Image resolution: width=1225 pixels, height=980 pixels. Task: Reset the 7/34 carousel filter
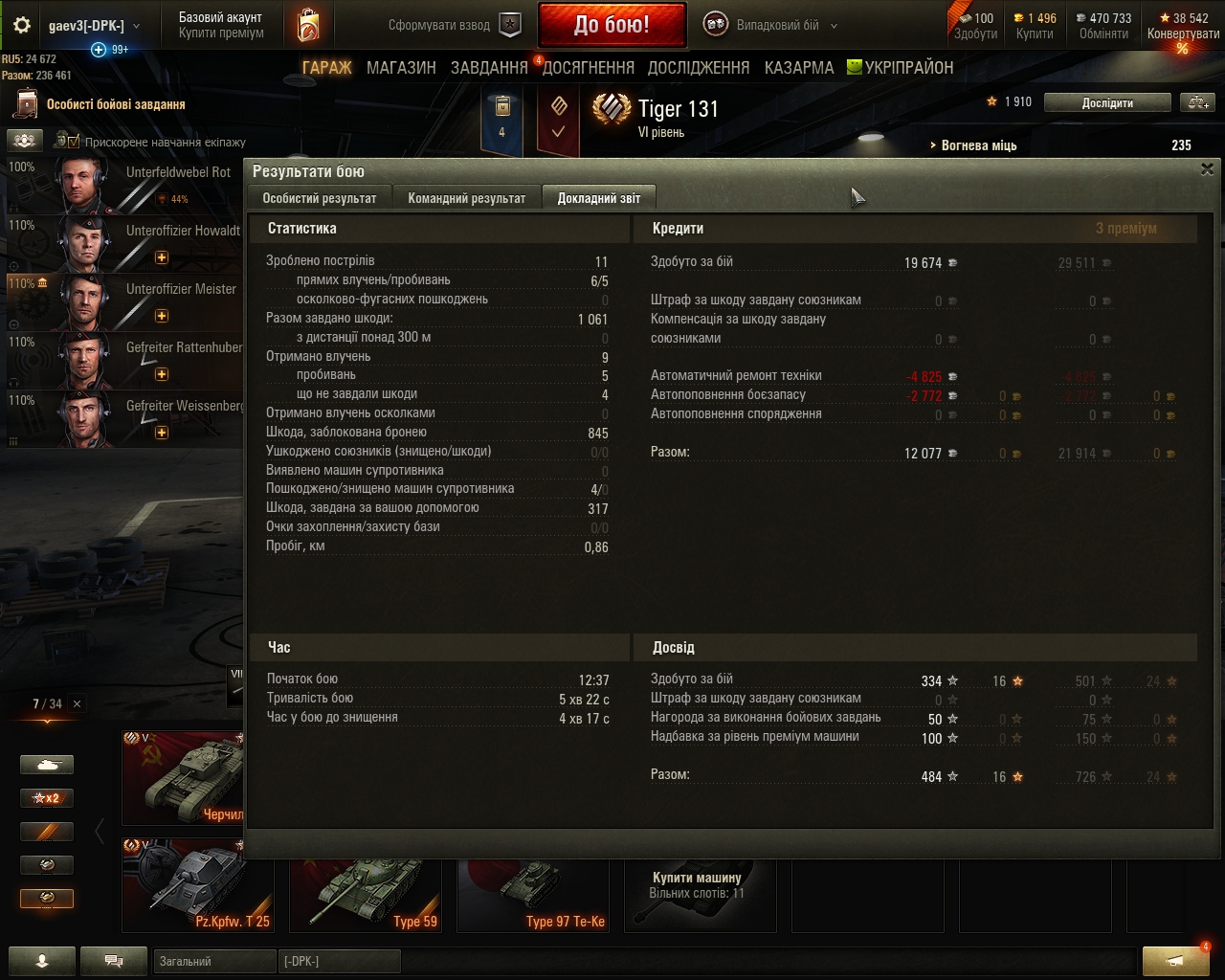[77, 703]
